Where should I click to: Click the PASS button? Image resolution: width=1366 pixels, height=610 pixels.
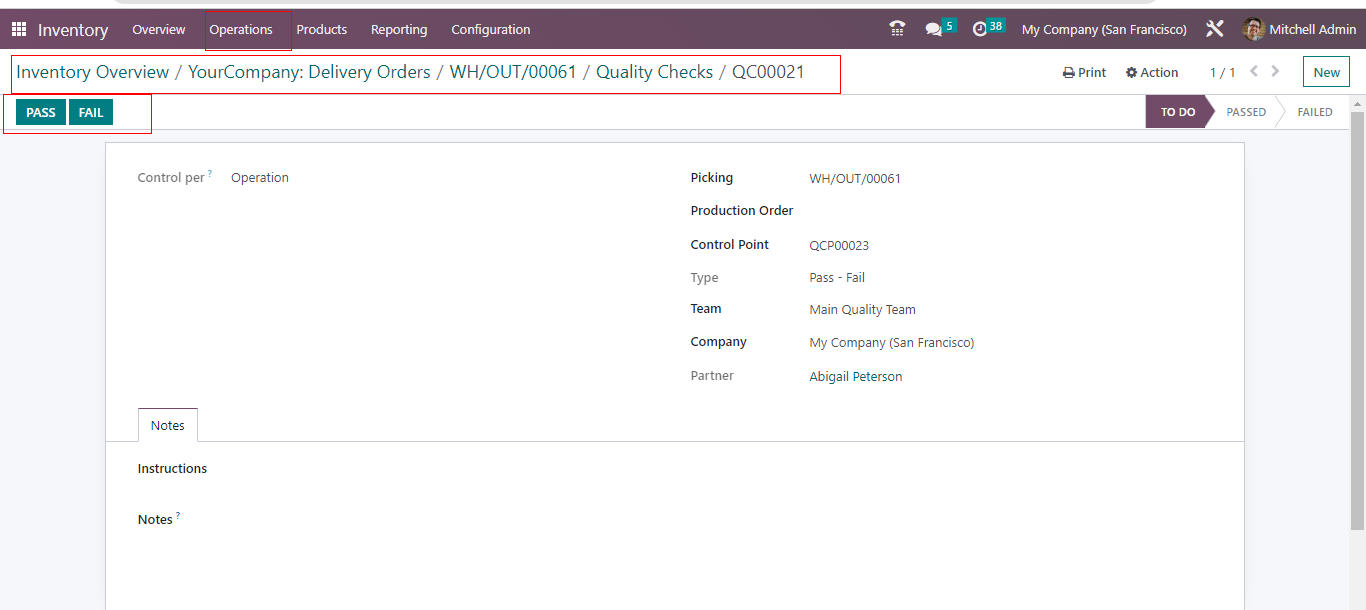(41, 112)
